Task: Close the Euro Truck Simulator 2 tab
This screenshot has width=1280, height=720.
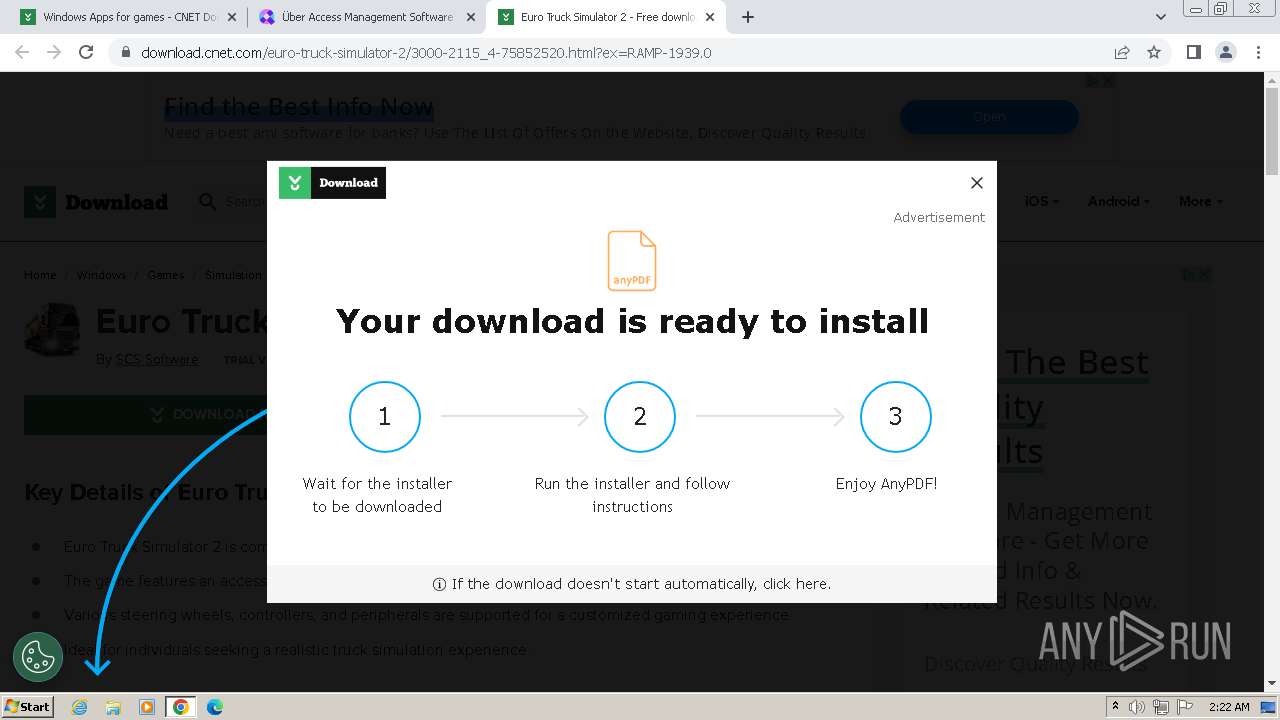Action: (x=710, y=17)
